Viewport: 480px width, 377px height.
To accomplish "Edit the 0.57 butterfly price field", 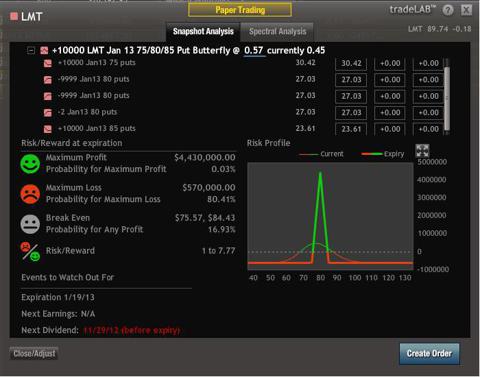I will [x=254, y=51].
